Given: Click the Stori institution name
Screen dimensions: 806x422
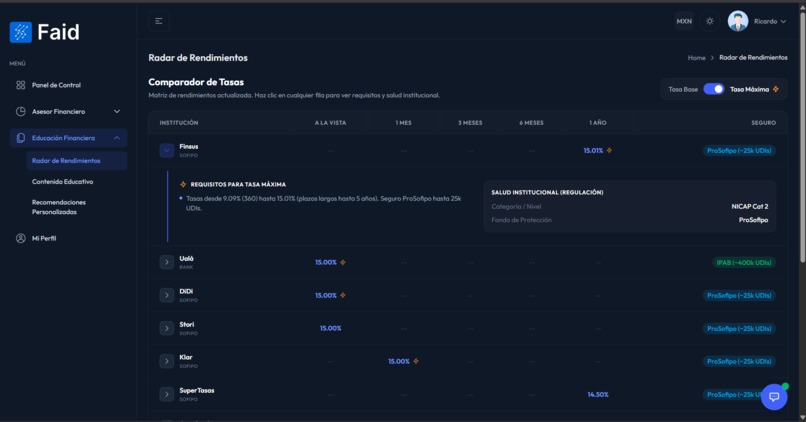Looking at the screenshot, I should (x=187, y=324).
